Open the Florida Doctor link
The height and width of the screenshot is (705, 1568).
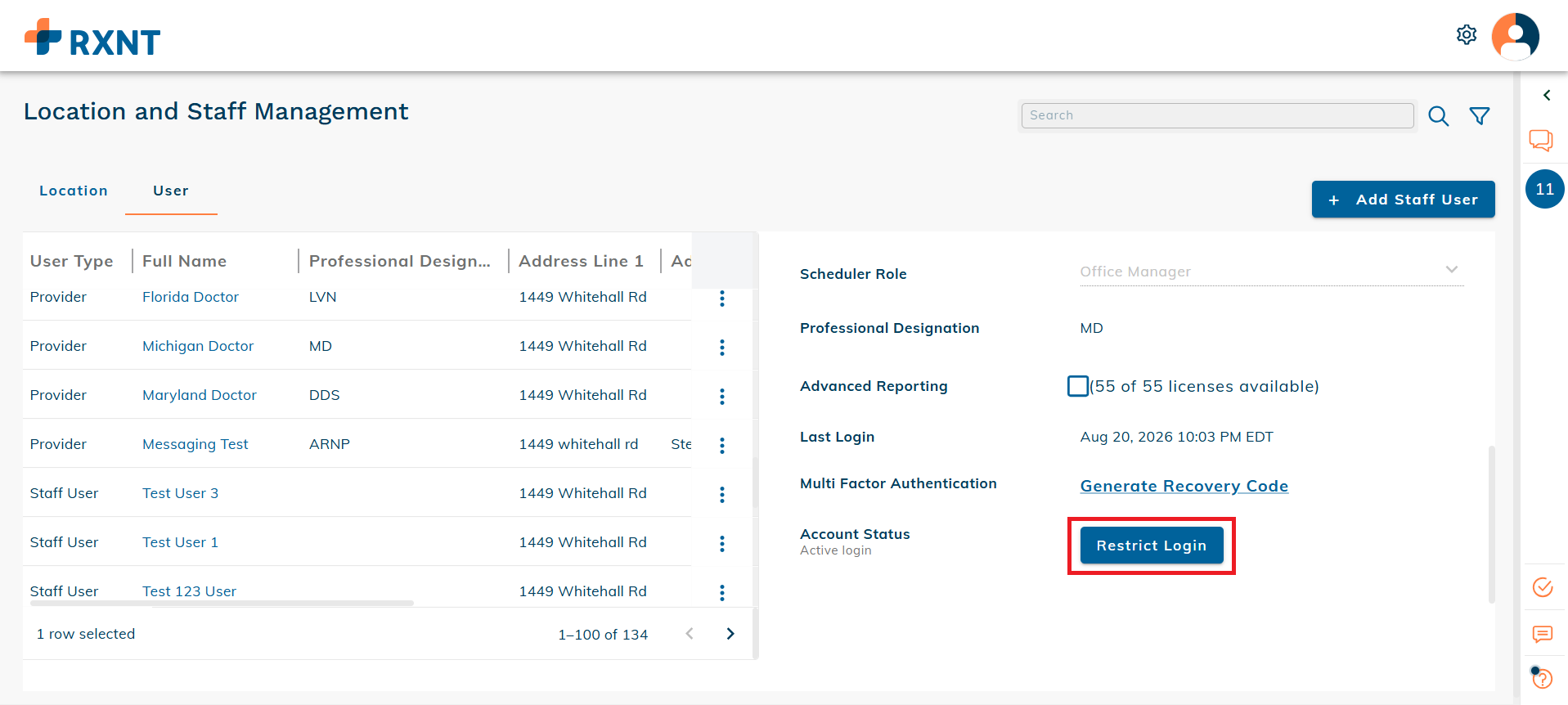tap(191, 297)
